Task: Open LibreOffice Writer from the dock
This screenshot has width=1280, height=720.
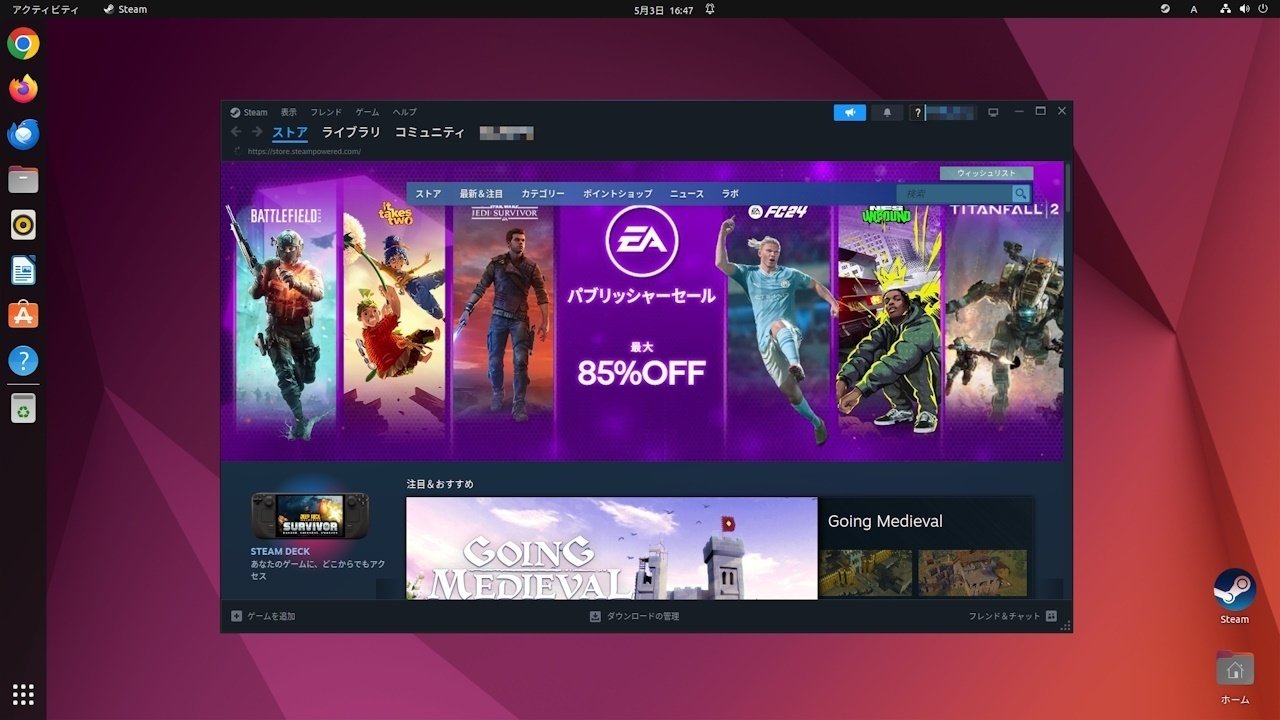Action: (x=23, y=270)
